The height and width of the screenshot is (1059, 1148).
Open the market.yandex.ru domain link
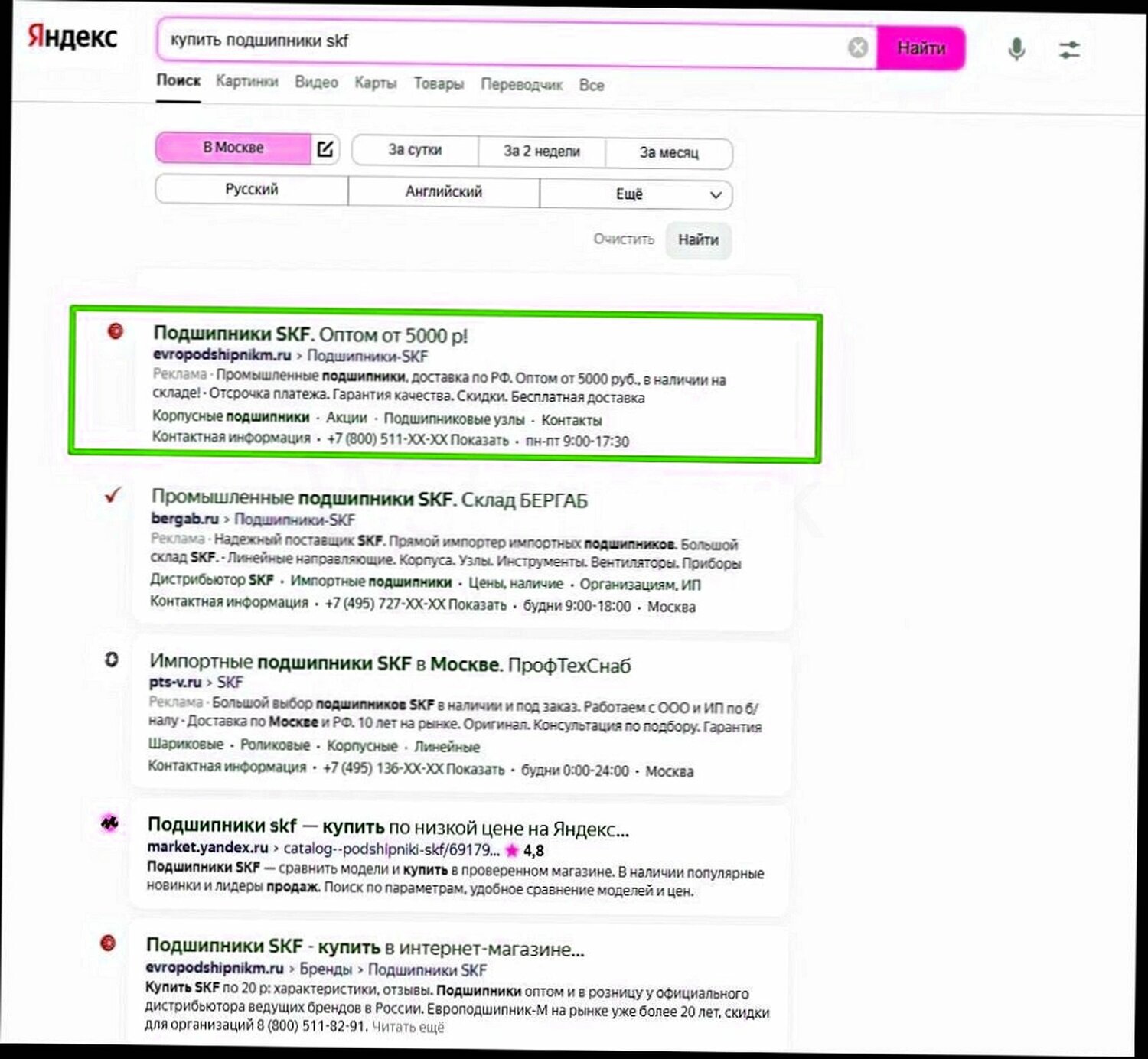pos(207,848)
